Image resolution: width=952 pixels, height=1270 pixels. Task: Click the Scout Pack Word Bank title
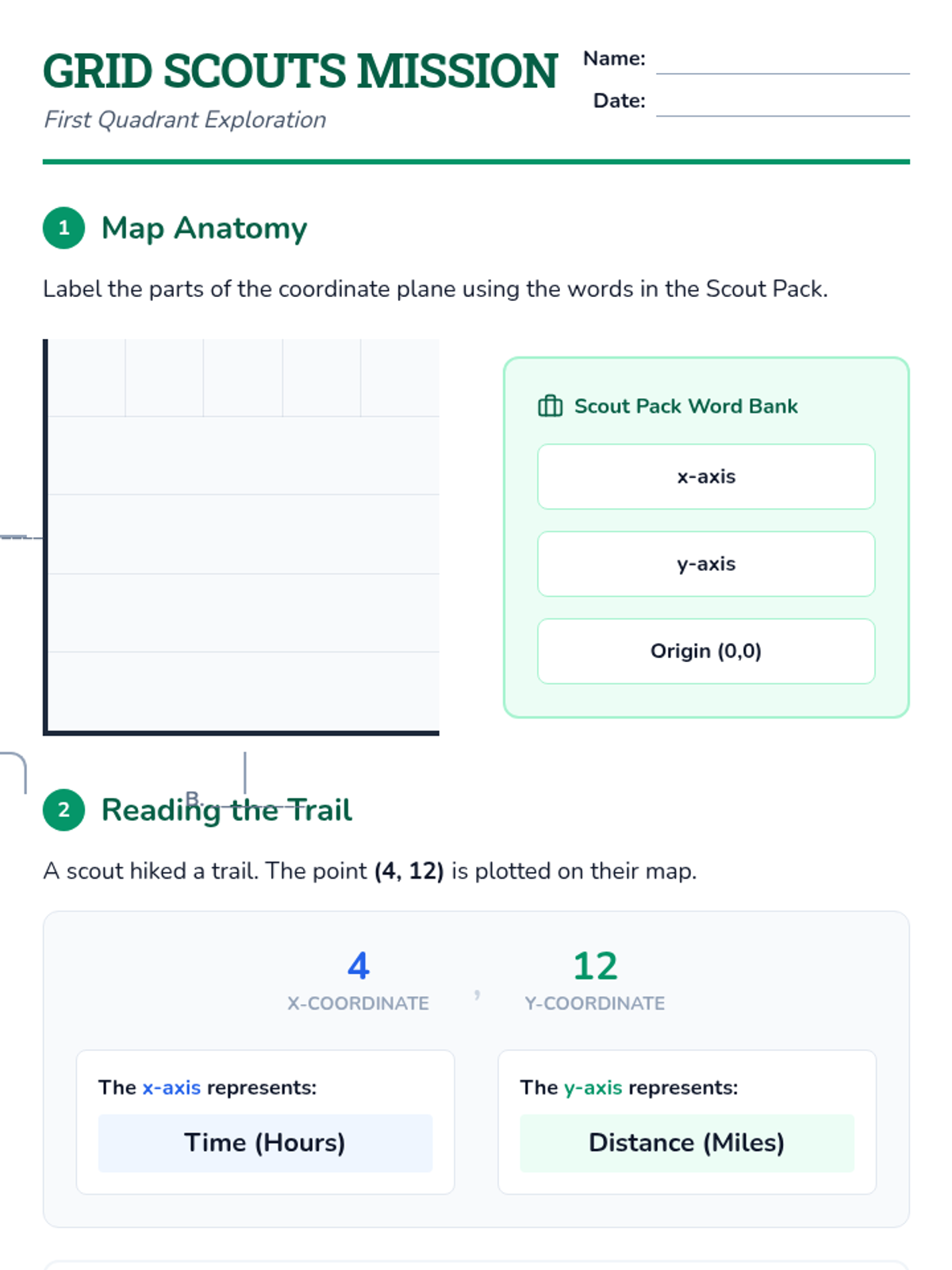point(686,406)
